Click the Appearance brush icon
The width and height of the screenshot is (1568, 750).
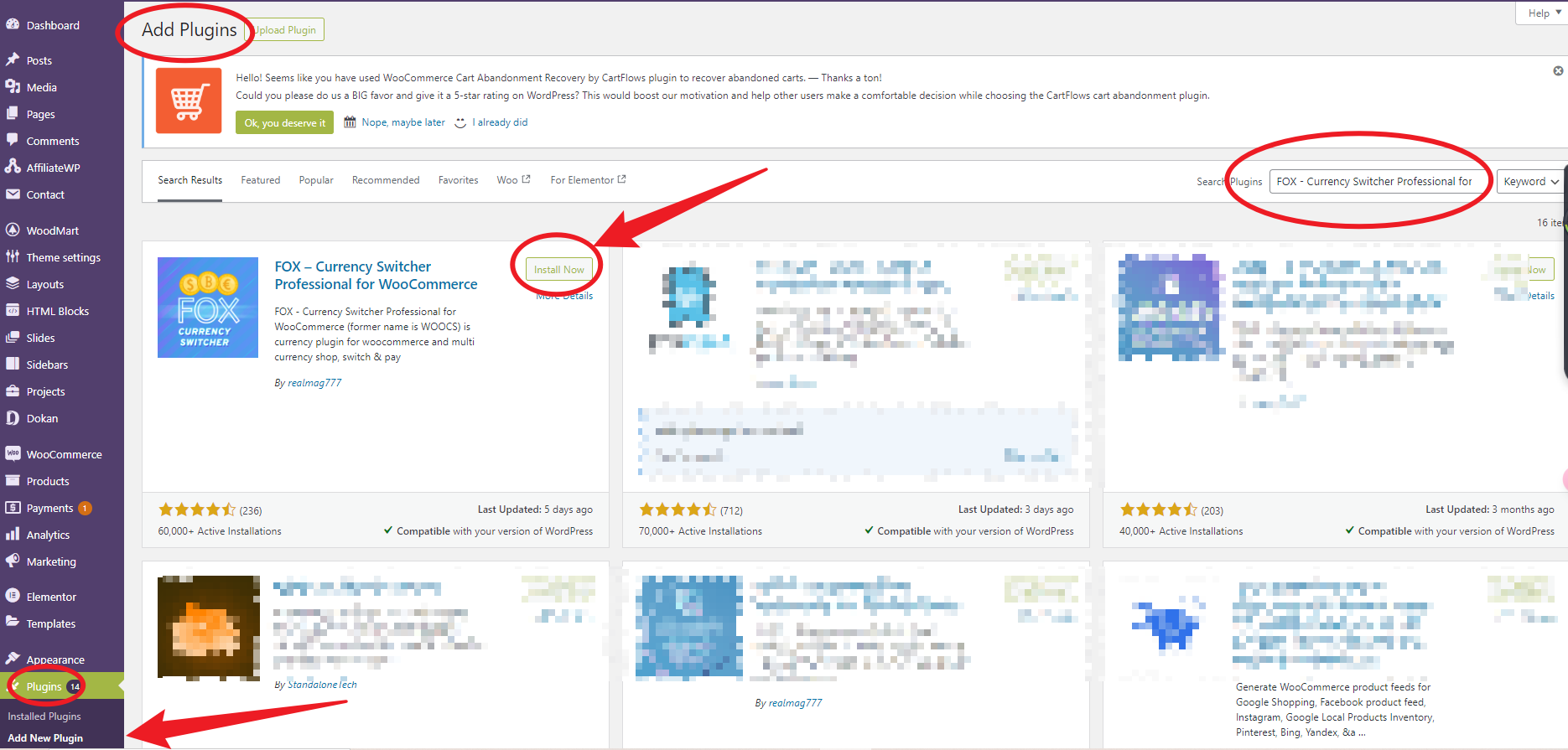coord(13,659)
